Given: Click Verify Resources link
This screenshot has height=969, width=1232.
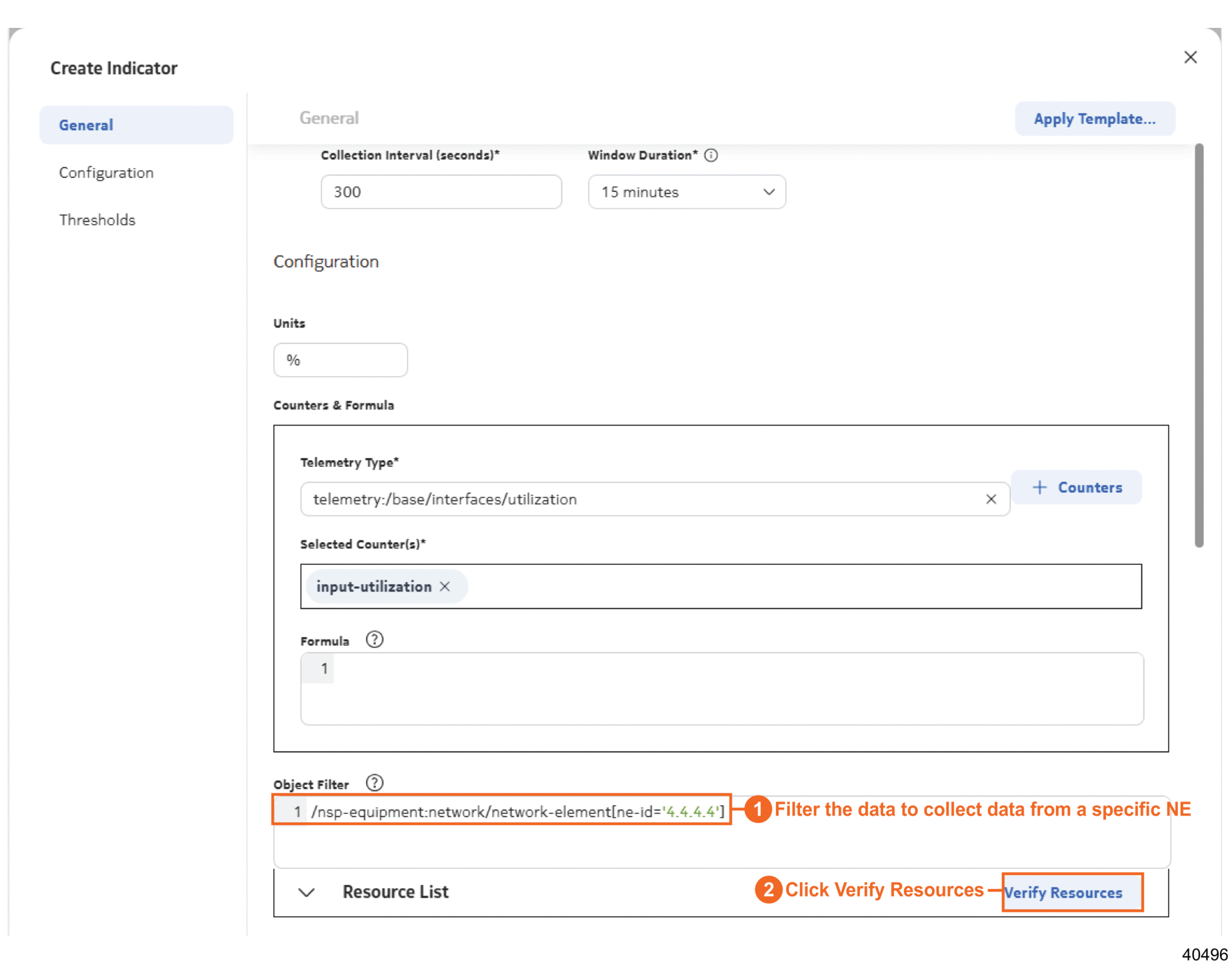Looking at the screenshot, I should point(1064,893).
